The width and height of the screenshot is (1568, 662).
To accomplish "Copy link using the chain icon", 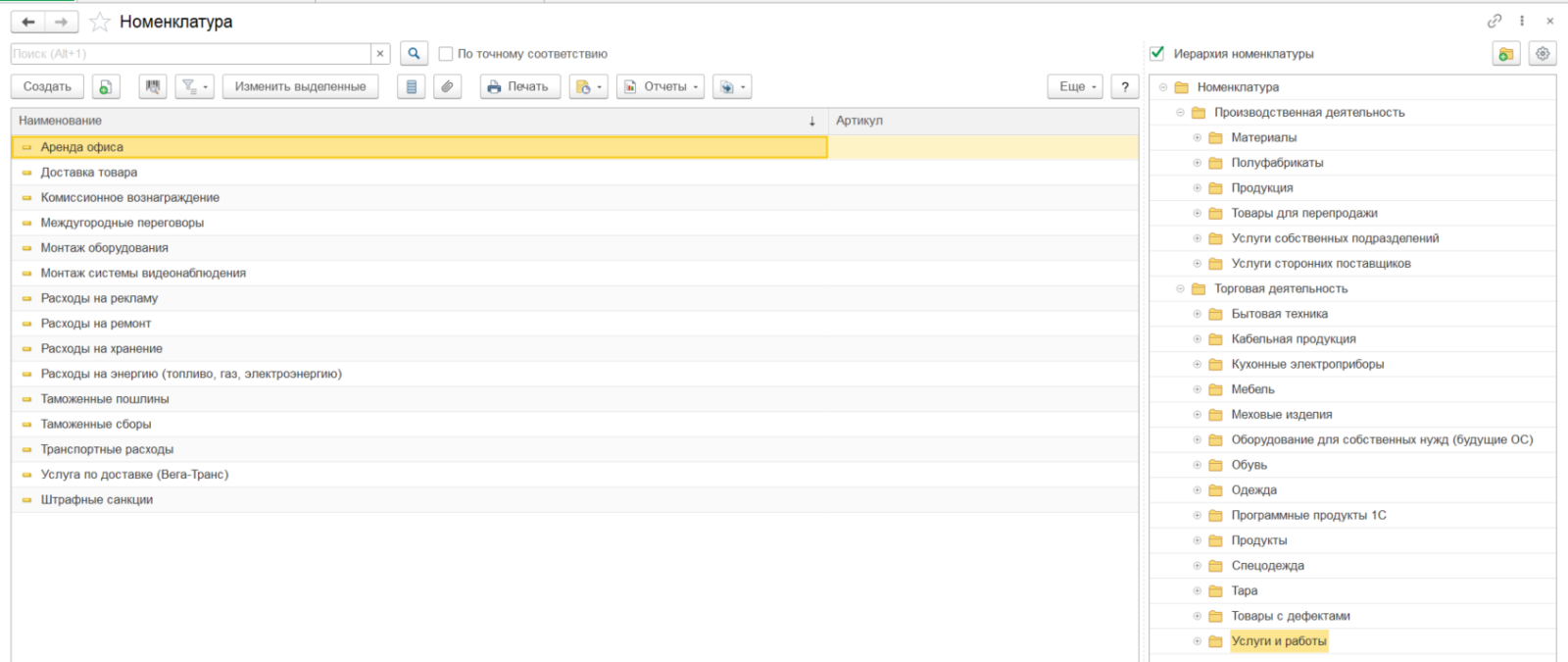I will [1494, 21].
